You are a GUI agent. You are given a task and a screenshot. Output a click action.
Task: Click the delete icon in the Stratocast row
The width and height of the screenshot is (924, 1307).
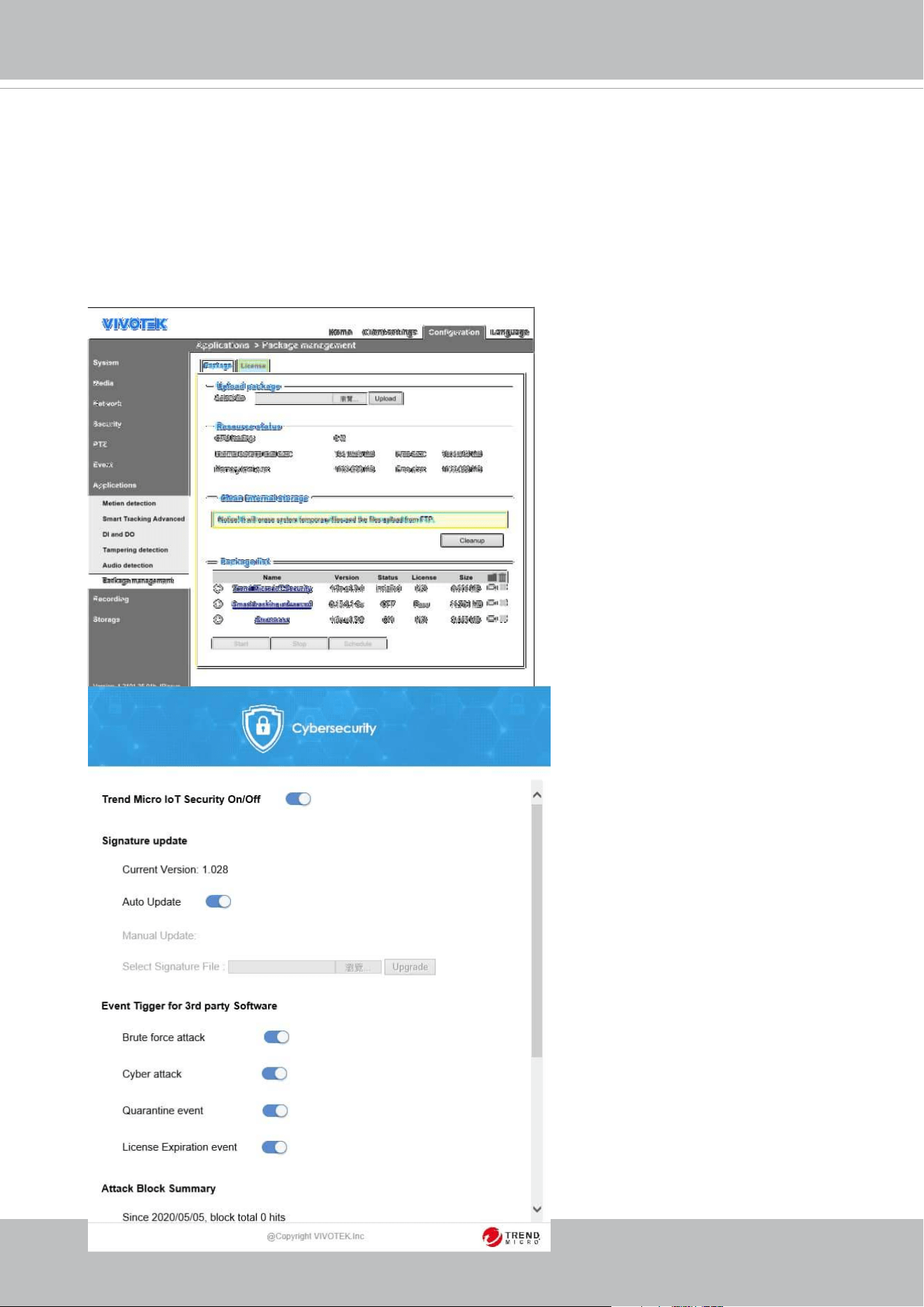click(504, 619)
